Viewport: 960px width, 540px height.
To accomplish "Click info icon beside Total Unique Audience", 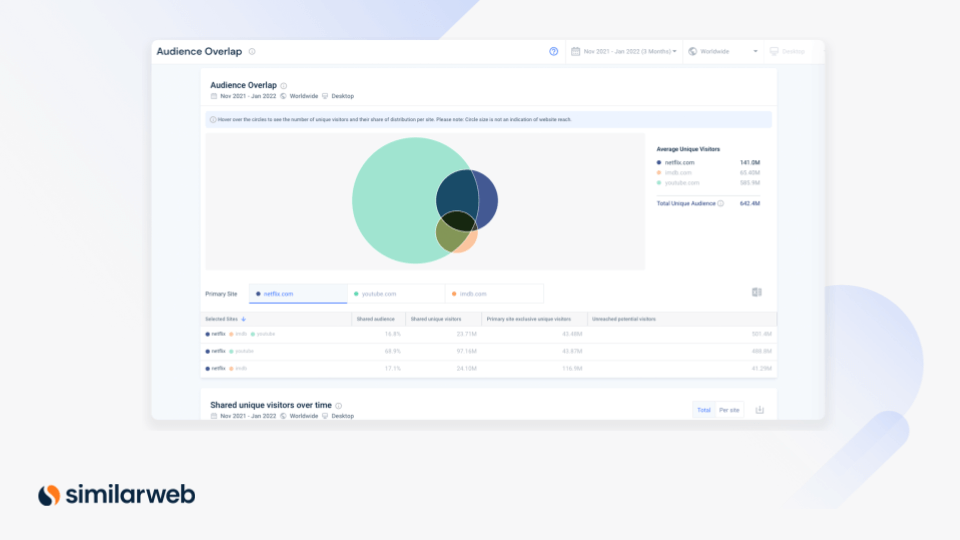I will (x=720, y=203).
